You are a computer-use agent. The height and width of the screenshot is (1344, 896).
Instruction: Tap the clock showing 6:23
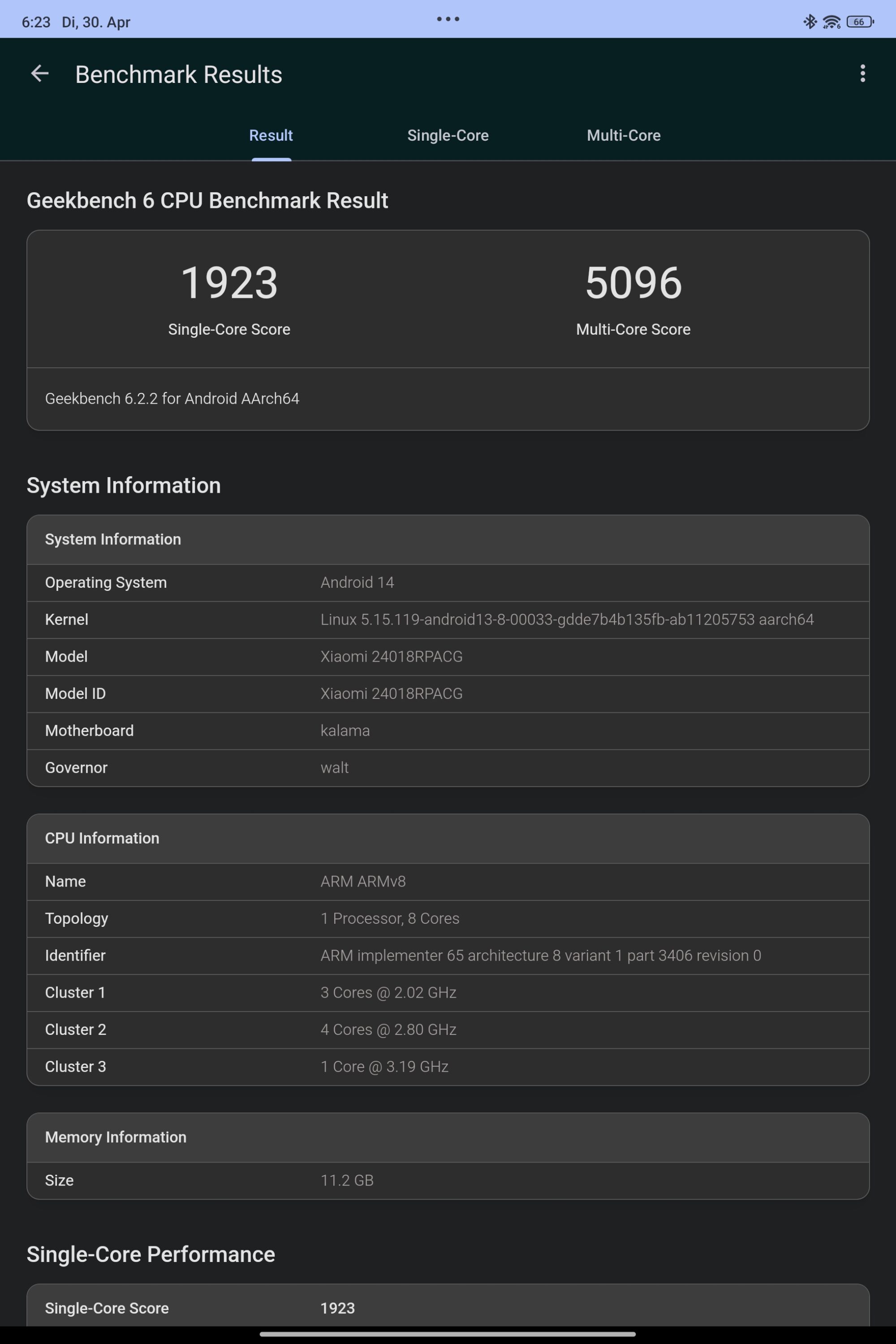coord(36,22)
